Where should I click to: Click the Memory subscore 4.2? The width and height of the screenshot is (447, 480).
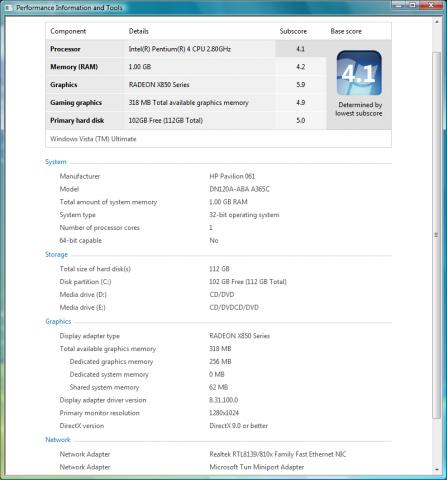[x=300, y=67]
